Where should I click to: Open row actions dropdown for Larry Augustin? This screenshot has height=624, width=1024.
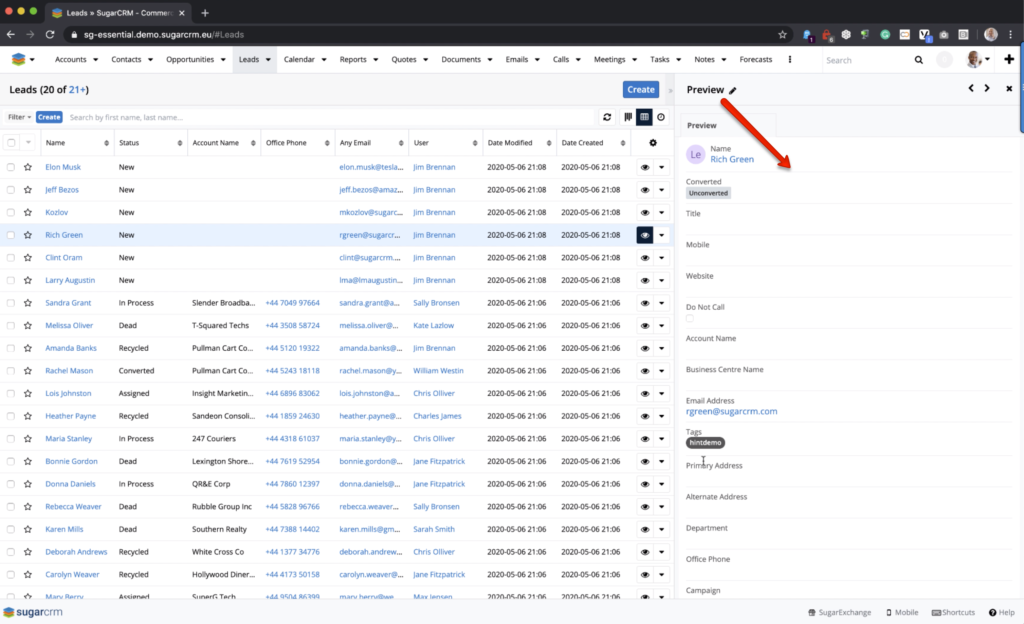(x=662, y=281)
